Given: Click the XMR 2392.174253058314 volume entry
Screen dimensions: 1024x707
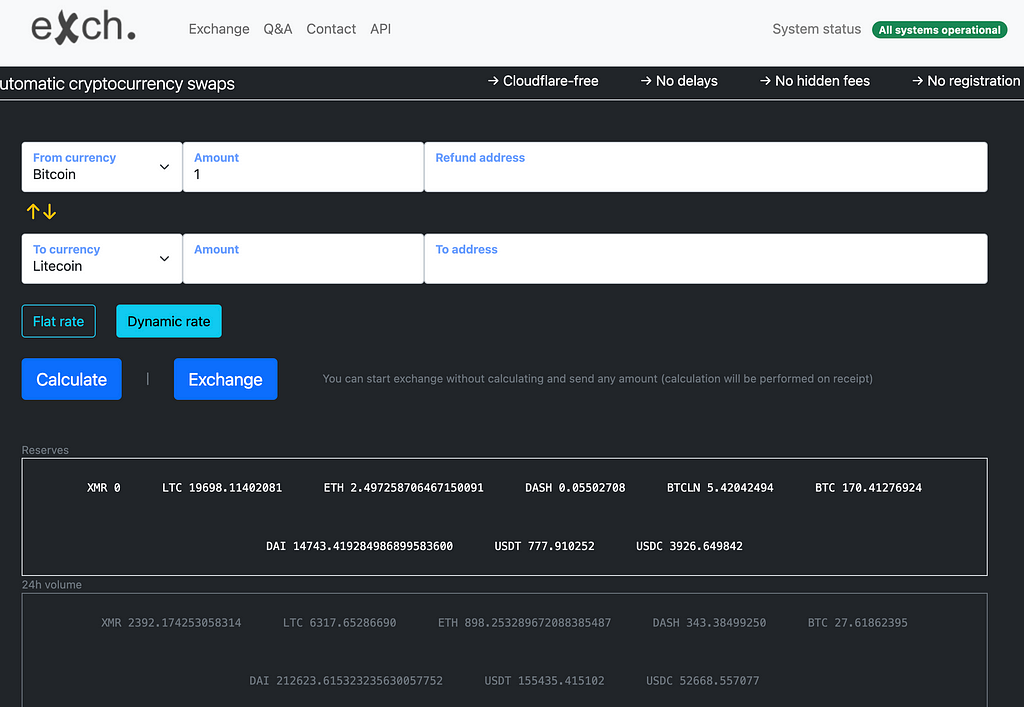Looking at the screenshot, I should [171, 623].
